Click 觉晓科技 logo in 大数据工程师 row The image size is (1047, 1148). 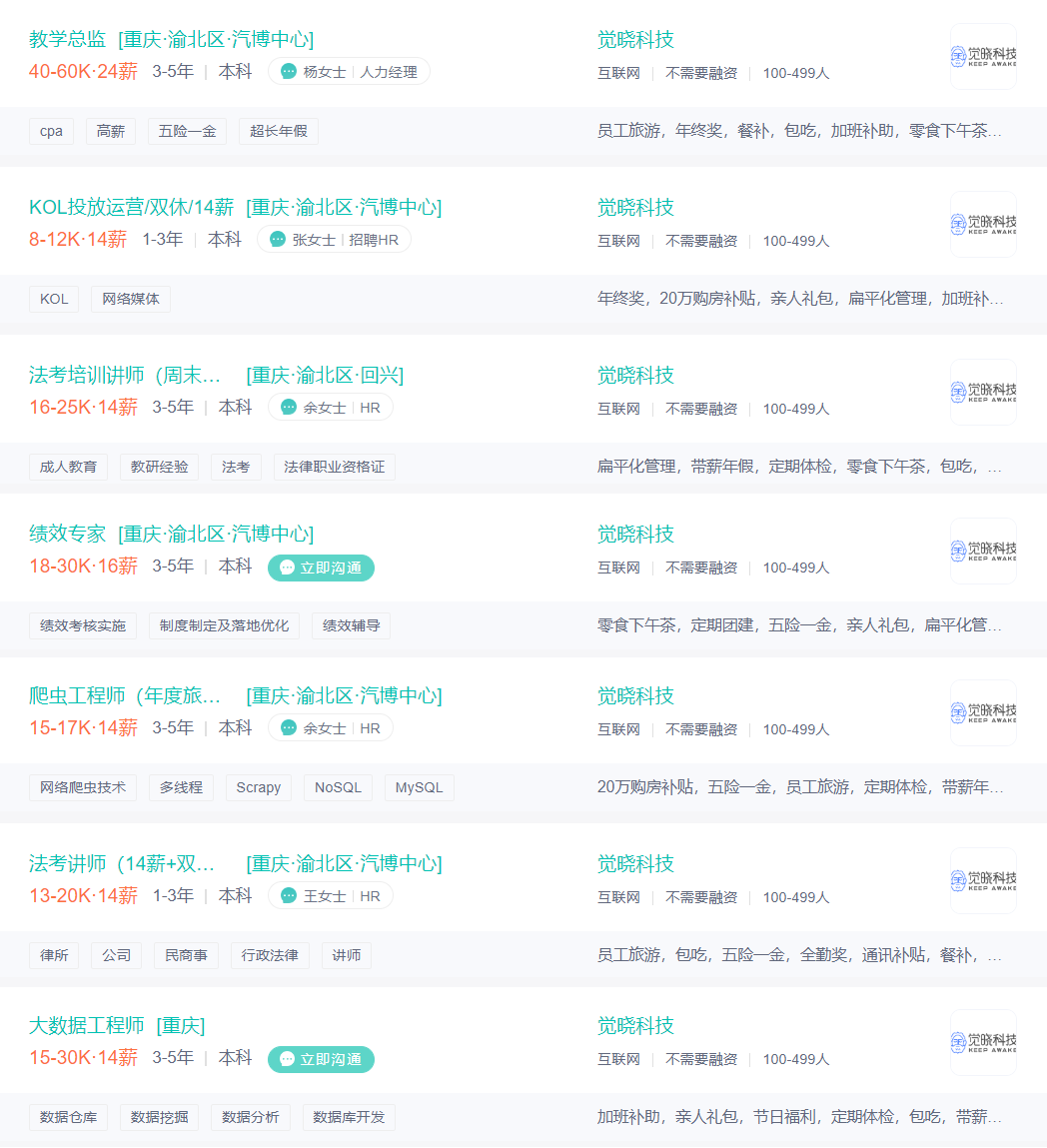coord(983,1042)
